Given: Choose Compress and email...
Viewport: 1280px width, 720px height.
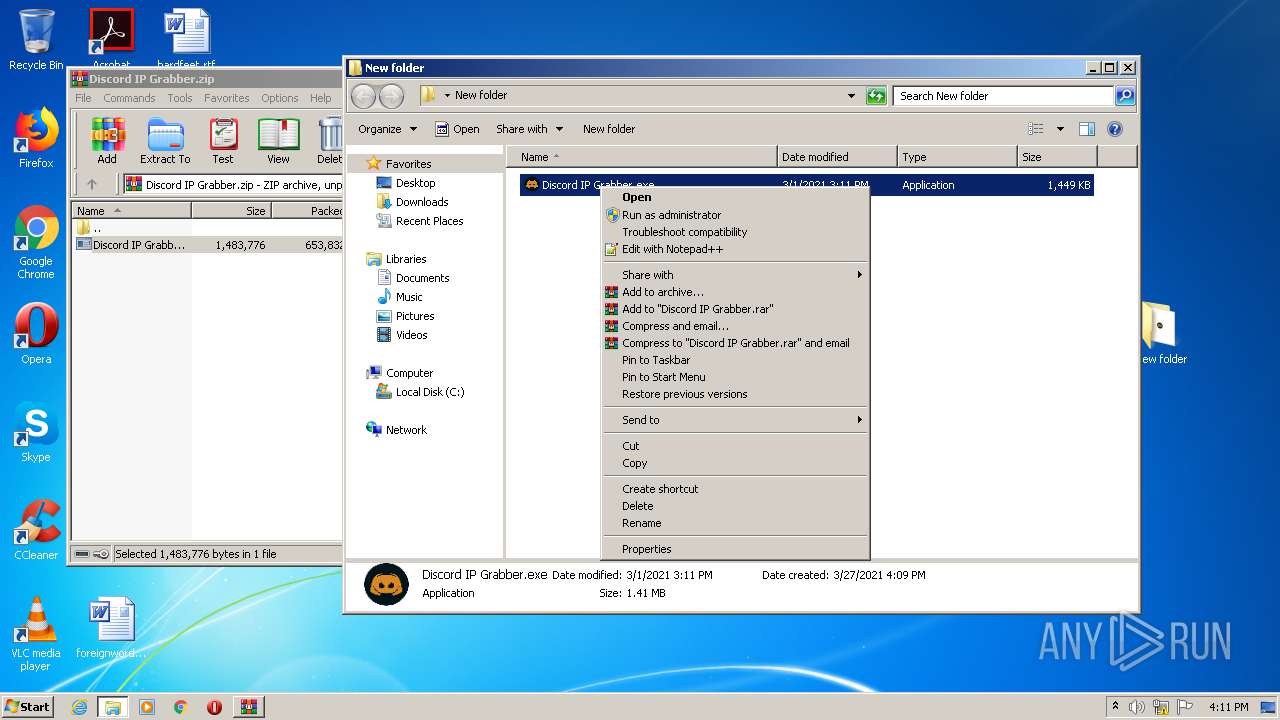Looking at the screenshot, I should 735,326.
